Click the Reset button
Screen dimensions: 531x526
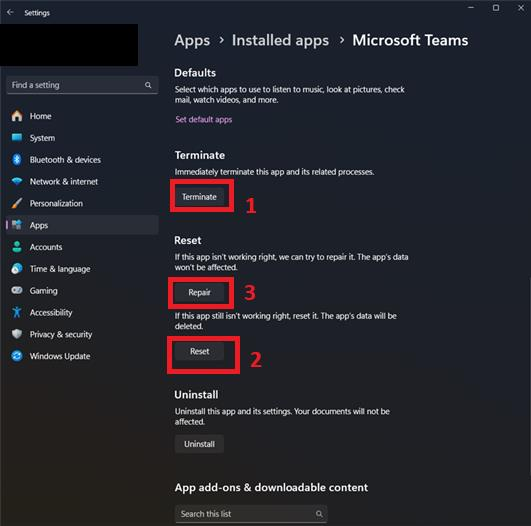click(199, 351)
